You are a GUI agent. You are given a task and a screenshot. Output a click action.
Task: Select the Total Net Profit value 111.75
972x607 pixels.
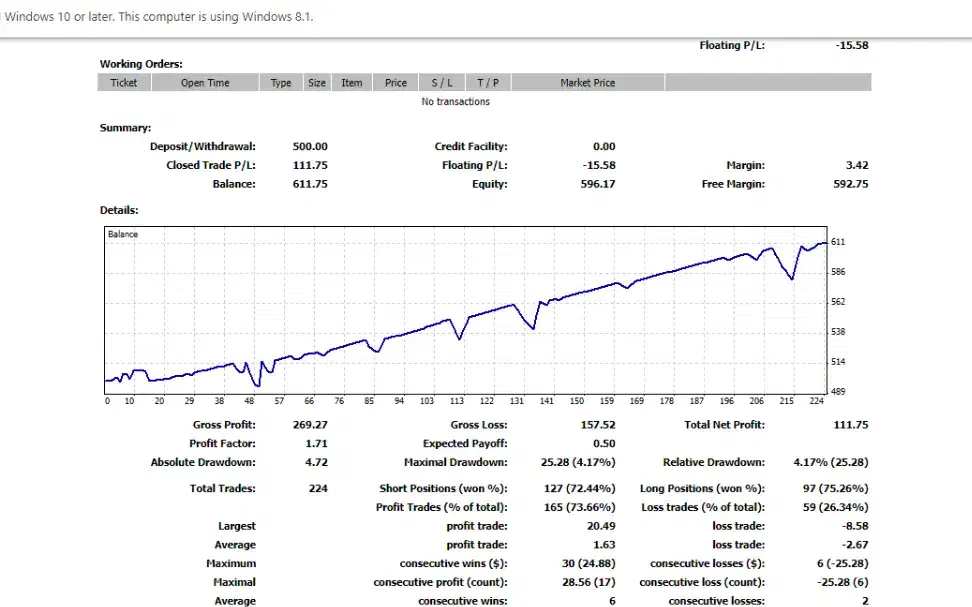tap(850, 425)
